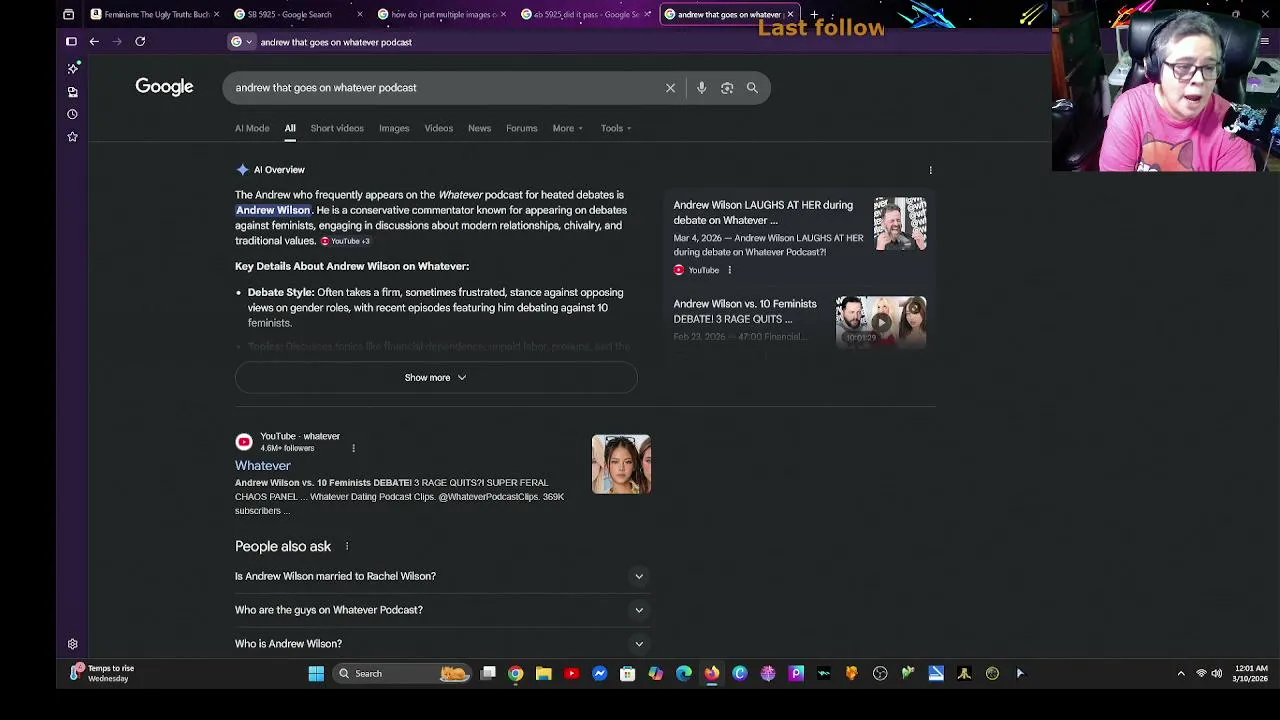
Task: Open YouTube app in taskbar
Action: tap(571, 673)
